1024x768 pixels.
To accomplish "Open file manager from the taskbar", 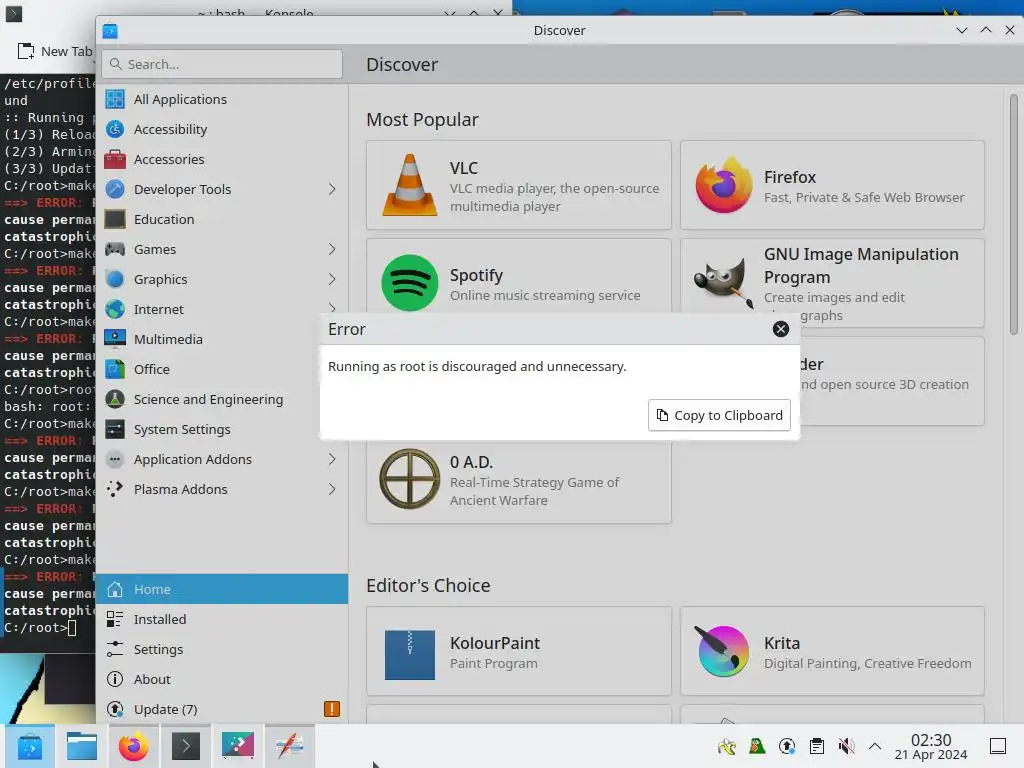I will coord(82,746).
